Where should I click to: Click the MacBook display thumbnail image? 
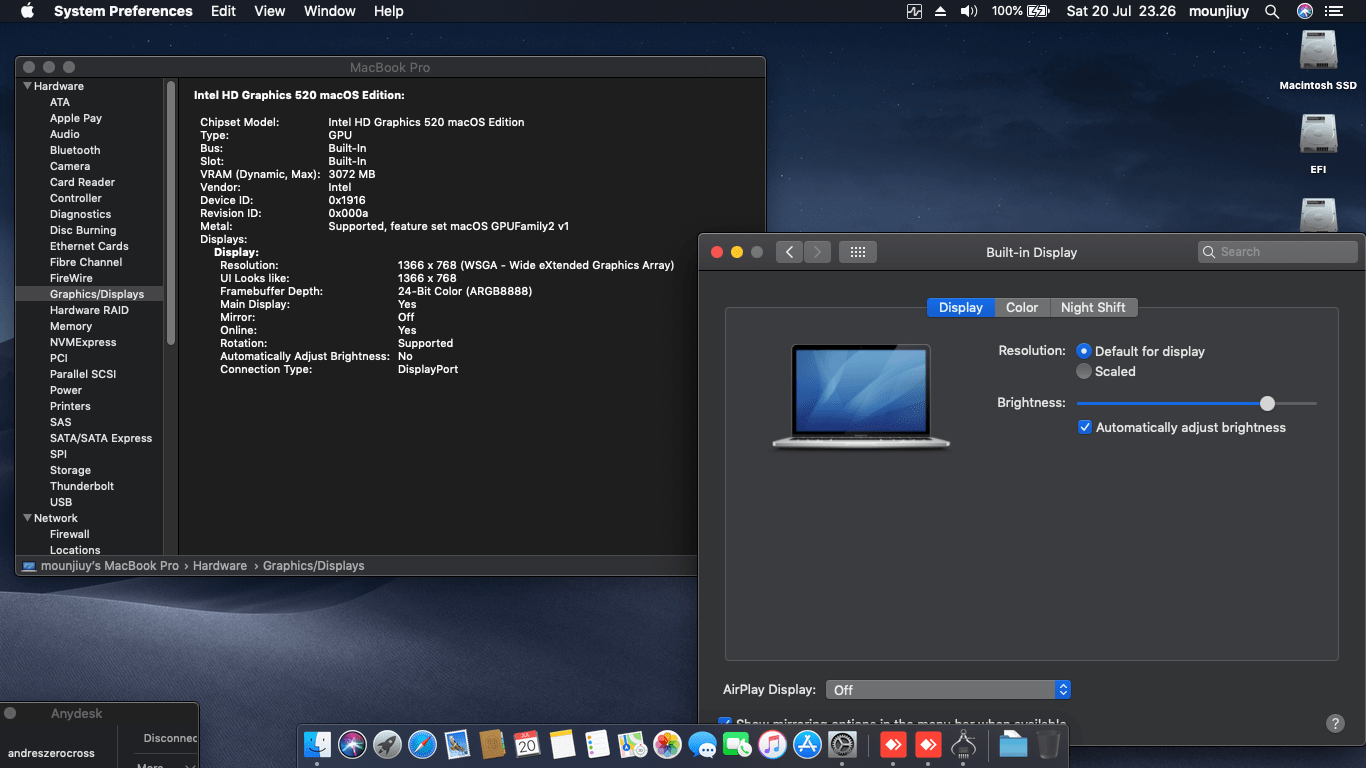pyautogui.click(x=861, y=396)
